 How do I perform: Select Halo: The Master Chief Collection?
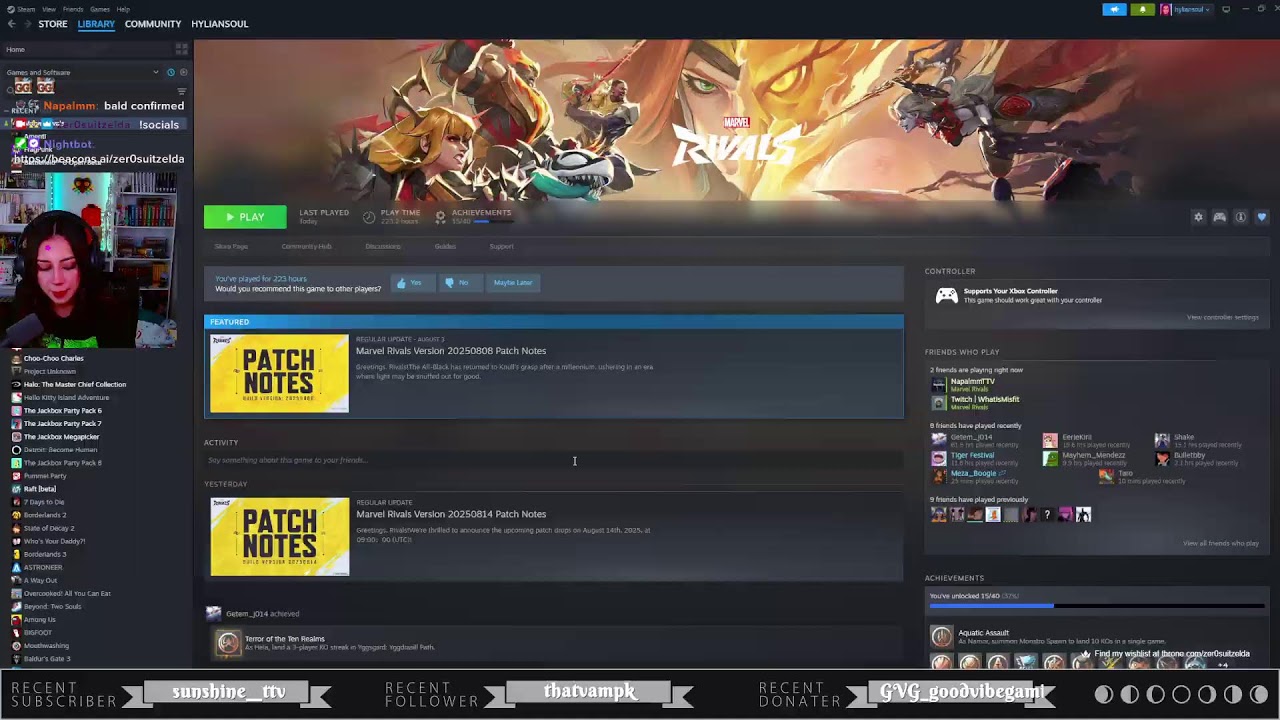(75, 384)
